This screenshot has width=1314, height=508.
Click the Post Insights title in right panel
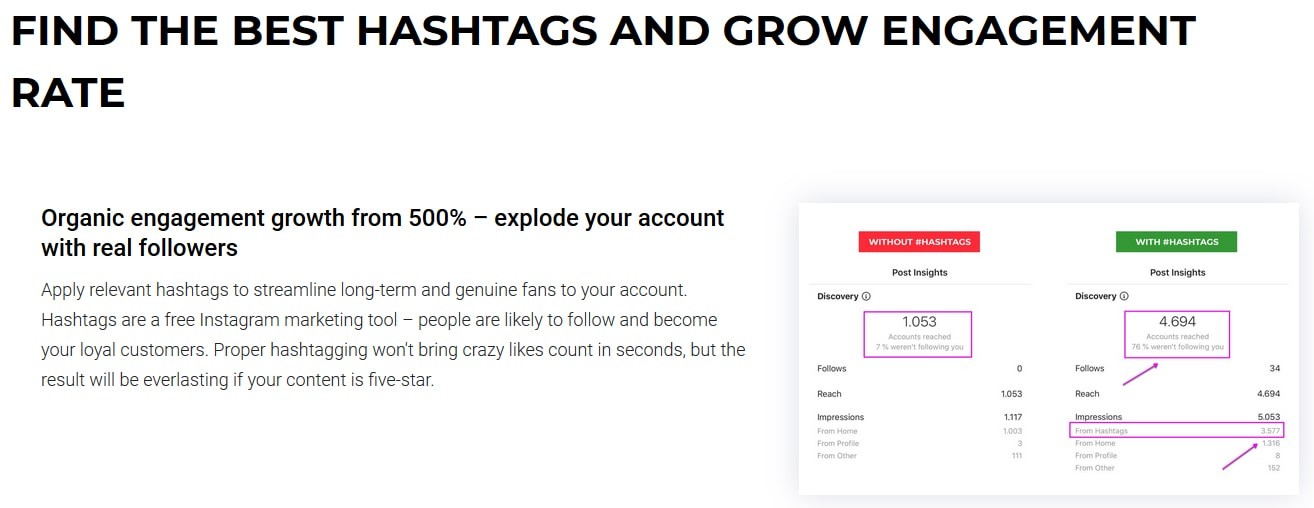1177,272
